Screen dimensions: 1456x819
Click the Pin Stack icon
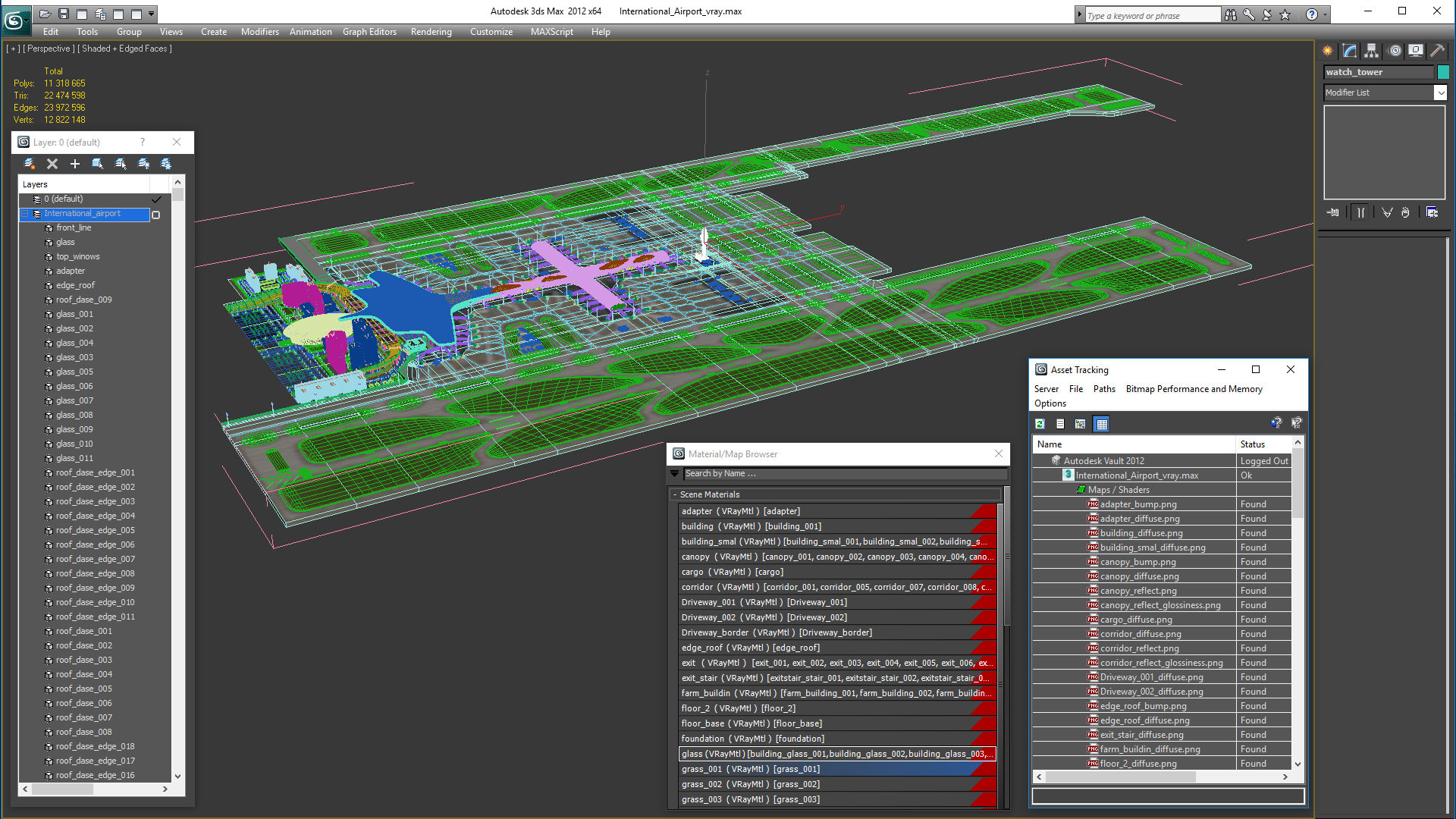click(1333, 212)
